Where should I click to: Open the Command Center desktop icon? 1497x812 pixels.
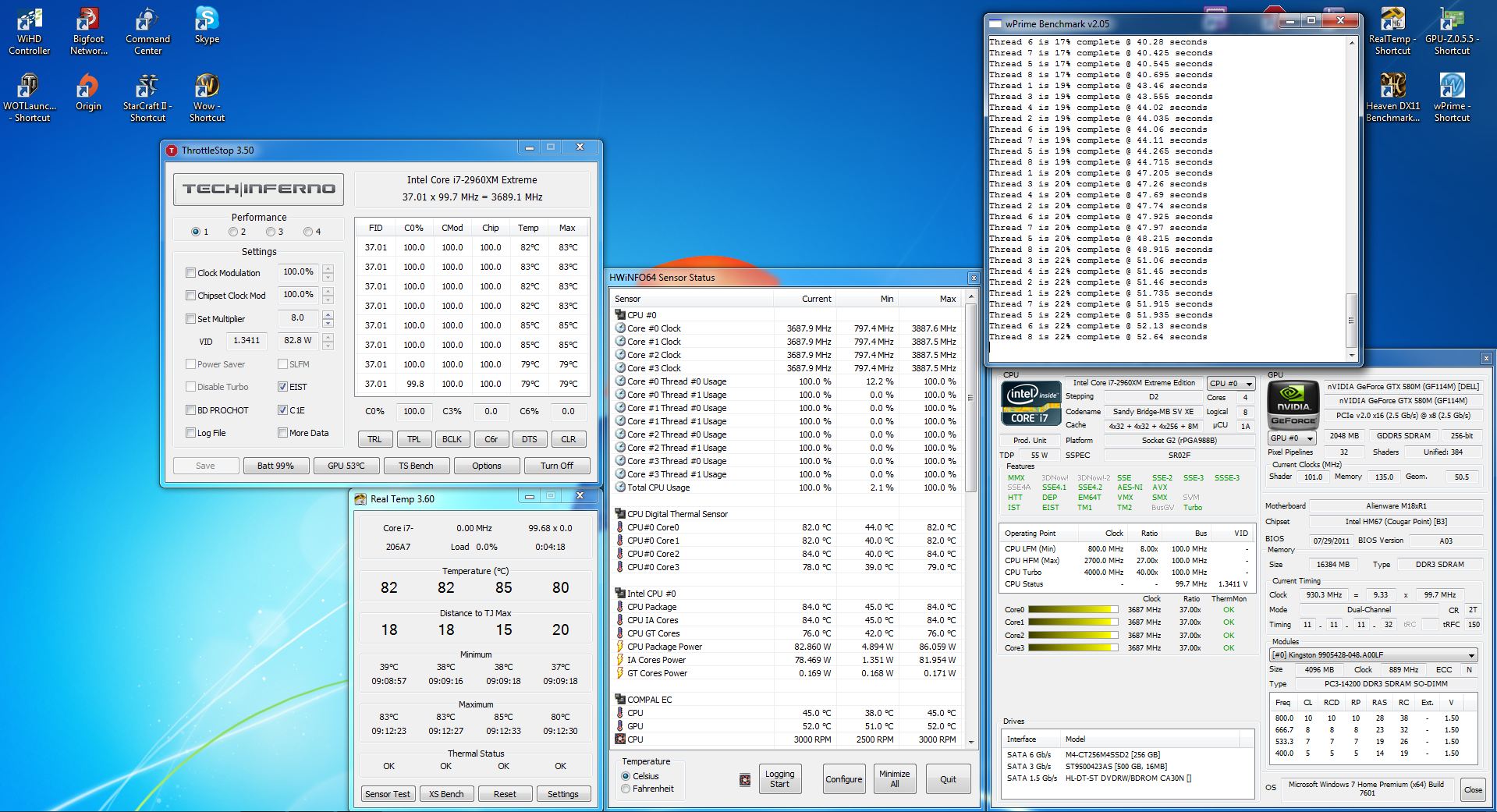[x=147, y=31]
